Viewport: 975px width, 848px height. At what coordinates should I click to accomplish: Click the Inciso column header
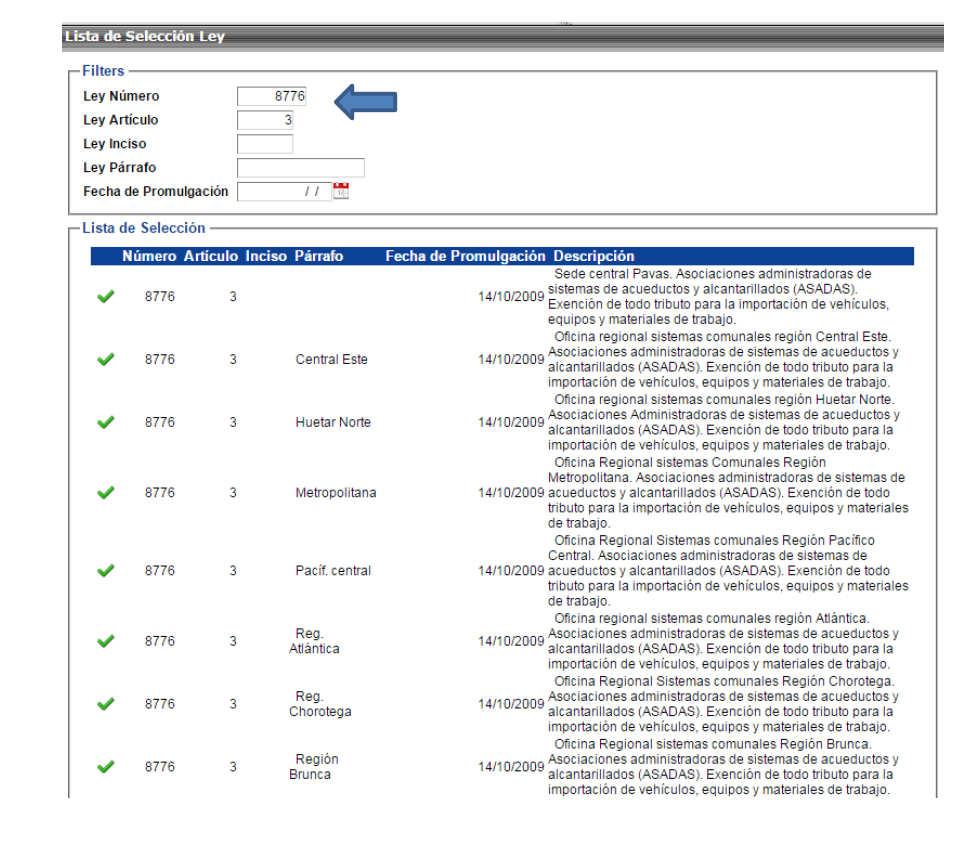coord(265,256)
